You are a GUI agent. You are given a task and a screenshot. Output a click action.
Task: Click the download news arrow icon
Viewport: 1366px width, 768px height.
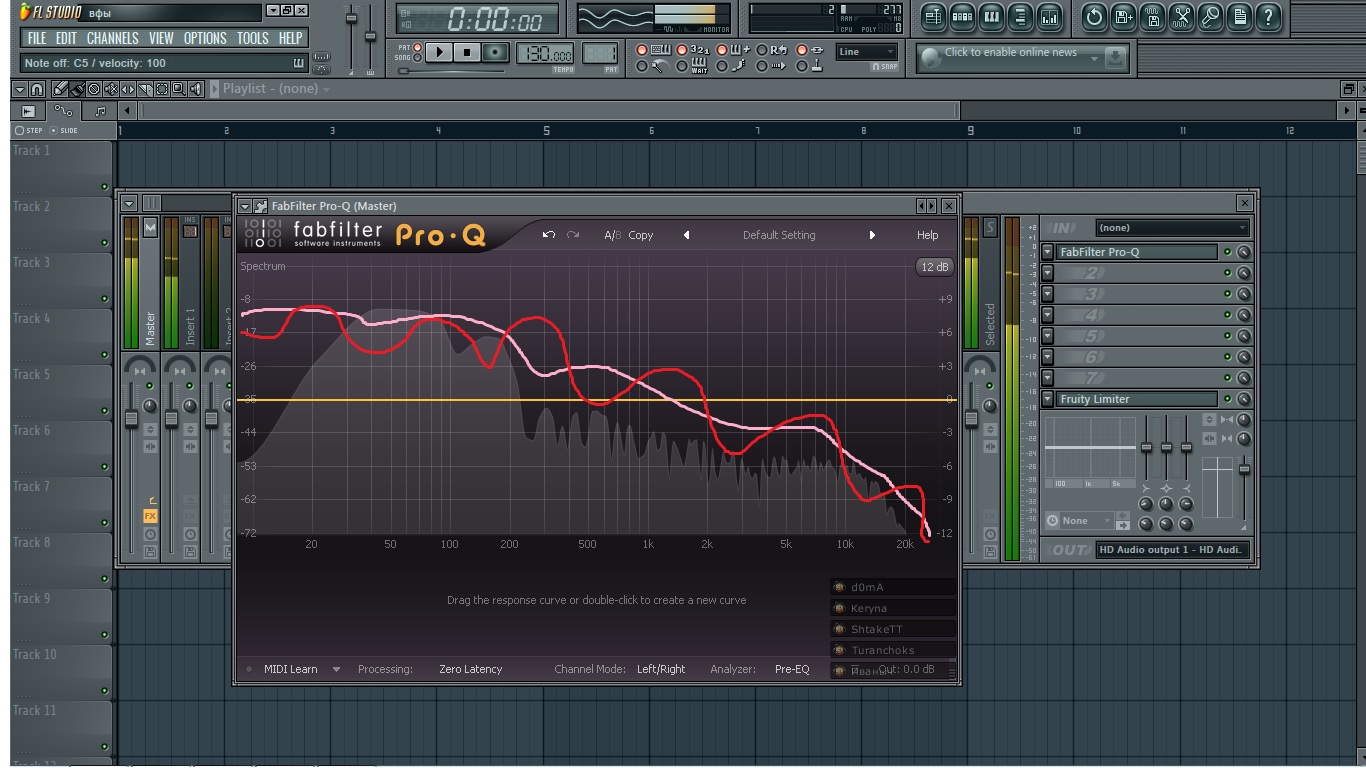coord(1116,57)
